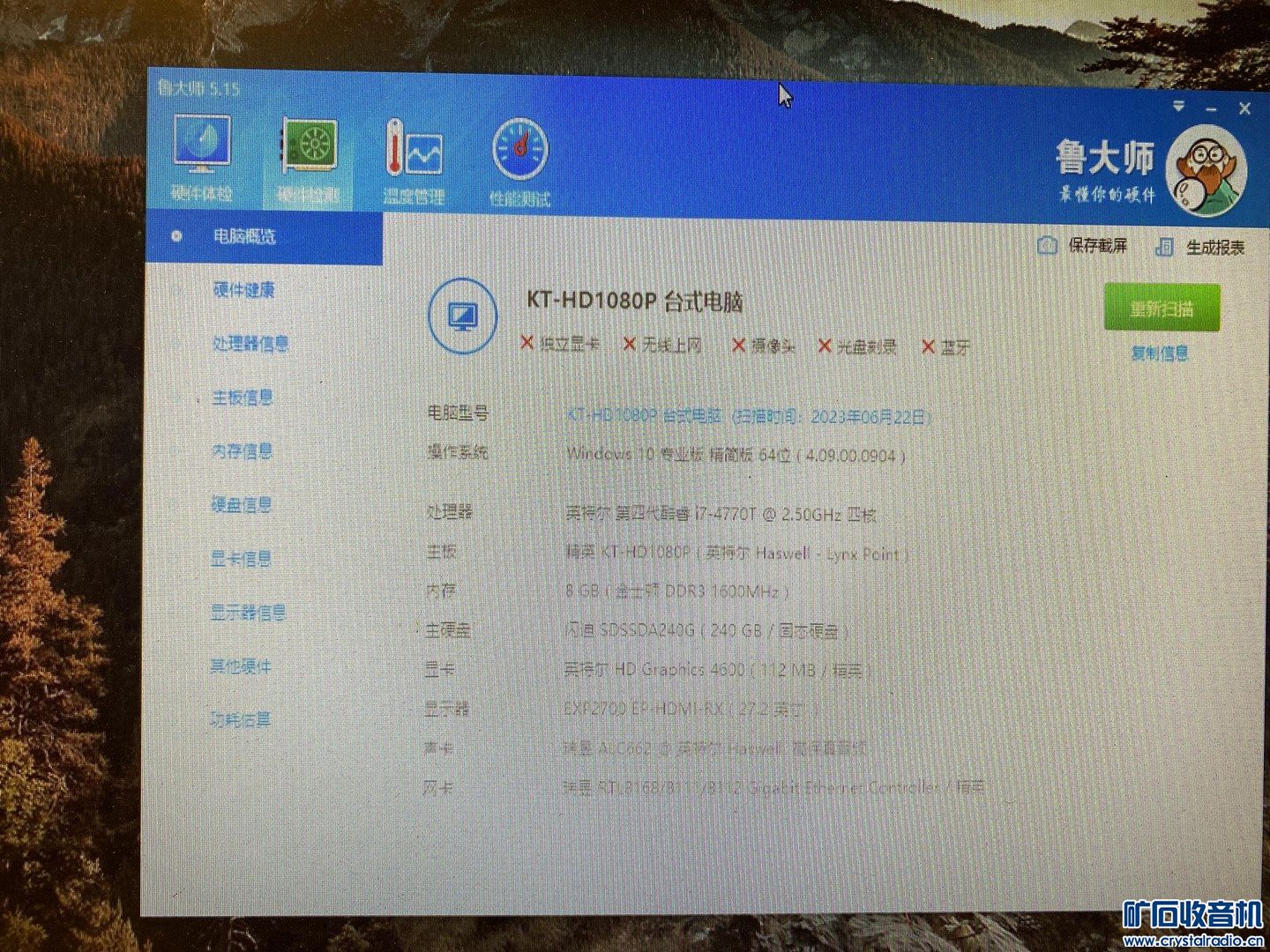Viewport: 1270px width, 952px height.
Task: Select 电脑概览 in the sidebar
Action: point(264,236)
